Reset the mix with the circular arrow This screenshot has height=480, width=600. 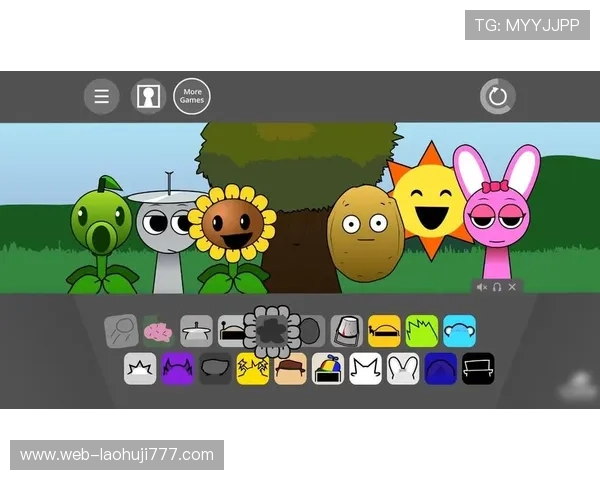tap(498, 96)
